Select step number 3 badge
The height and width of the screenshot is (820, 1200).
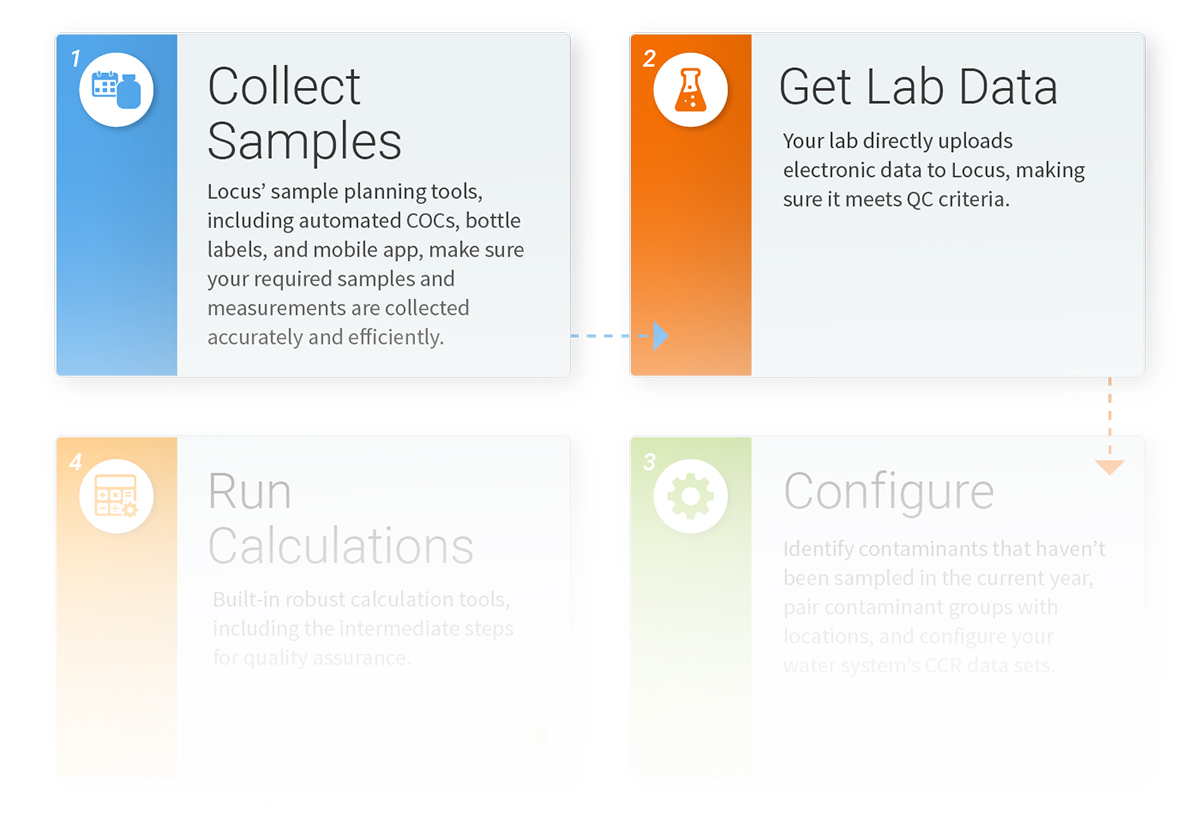tap(650, 463)
